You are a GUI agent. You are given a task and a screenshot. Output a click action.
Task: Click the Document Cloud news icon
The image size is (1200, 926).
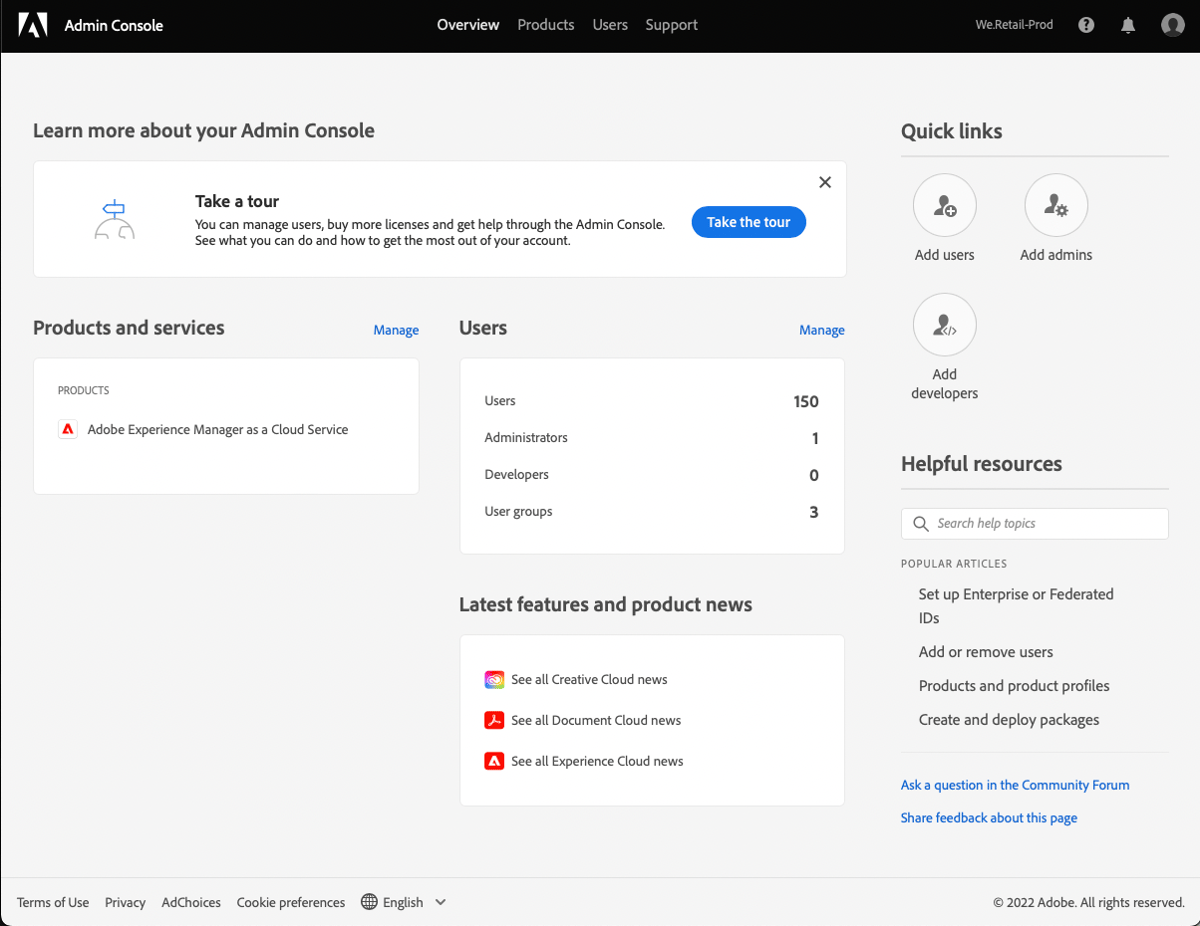[494, 720]
